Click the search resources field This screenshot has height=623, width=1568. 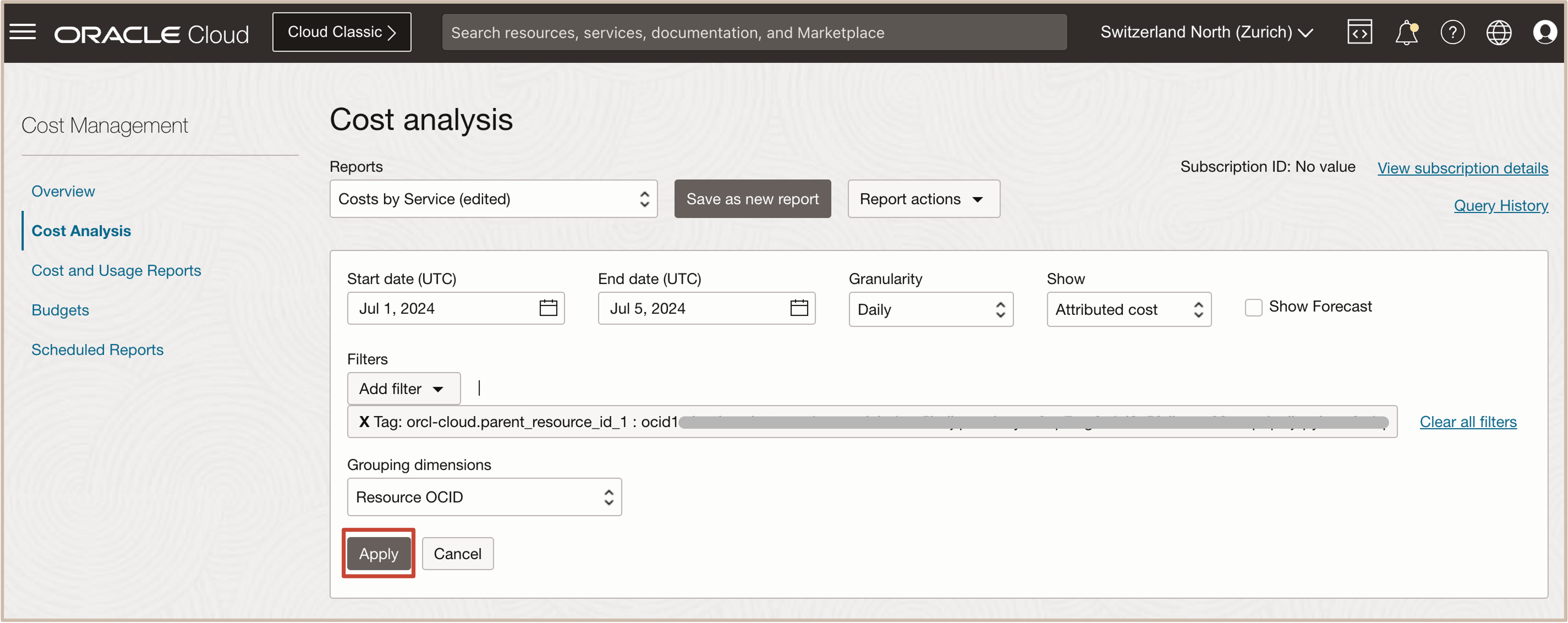pos(754,32)
